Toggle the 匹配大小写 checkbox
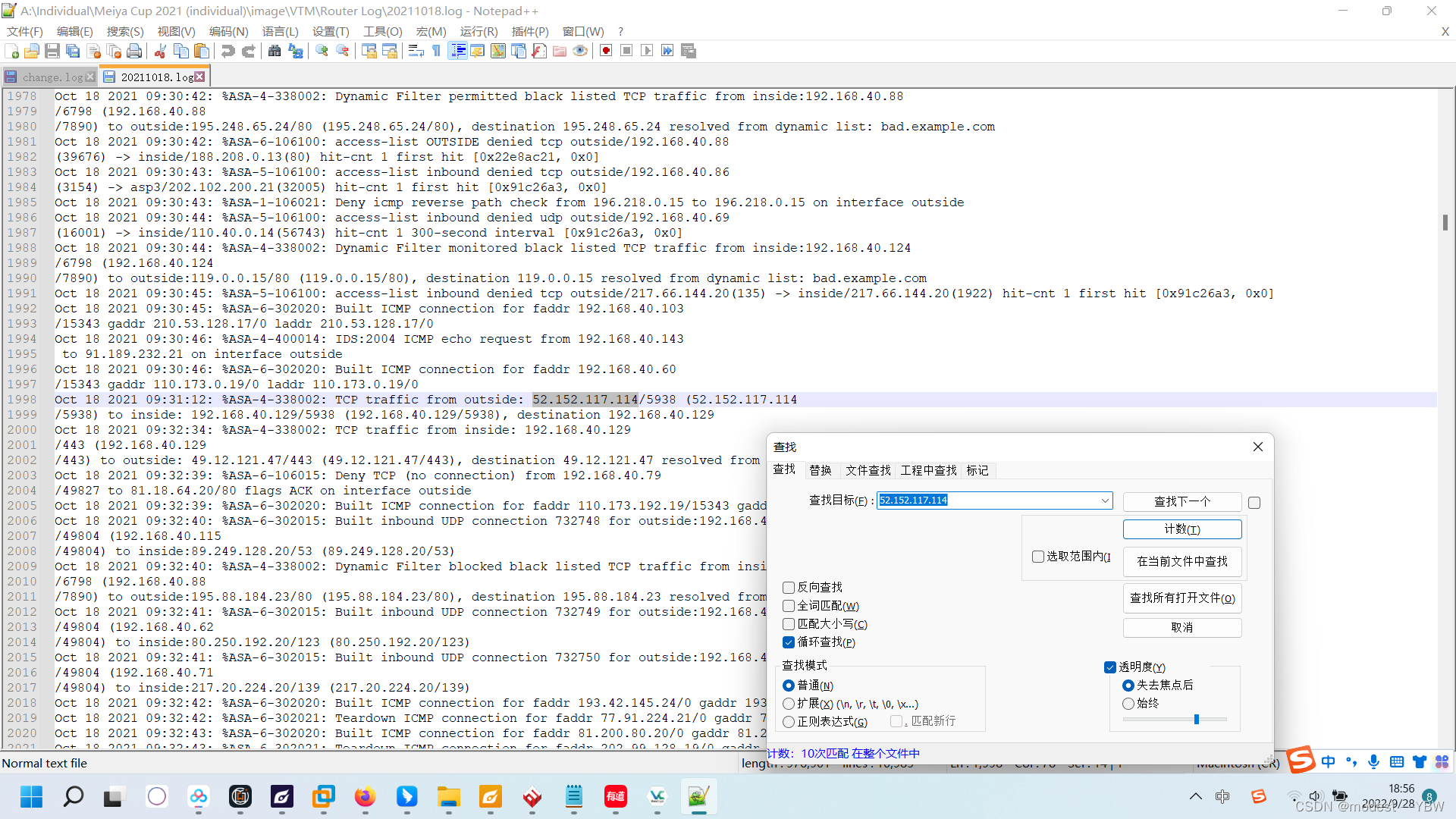This screenshot has width=1456, height=819. (x=789, y=624)
